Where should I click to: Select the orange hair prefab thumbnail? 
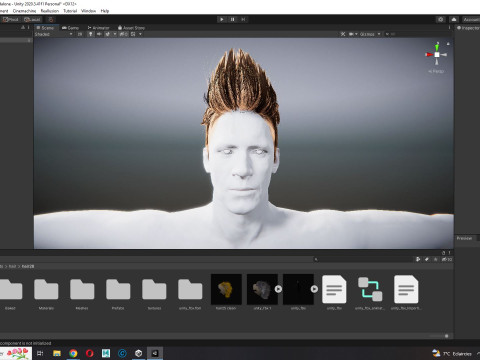[226, 289]
